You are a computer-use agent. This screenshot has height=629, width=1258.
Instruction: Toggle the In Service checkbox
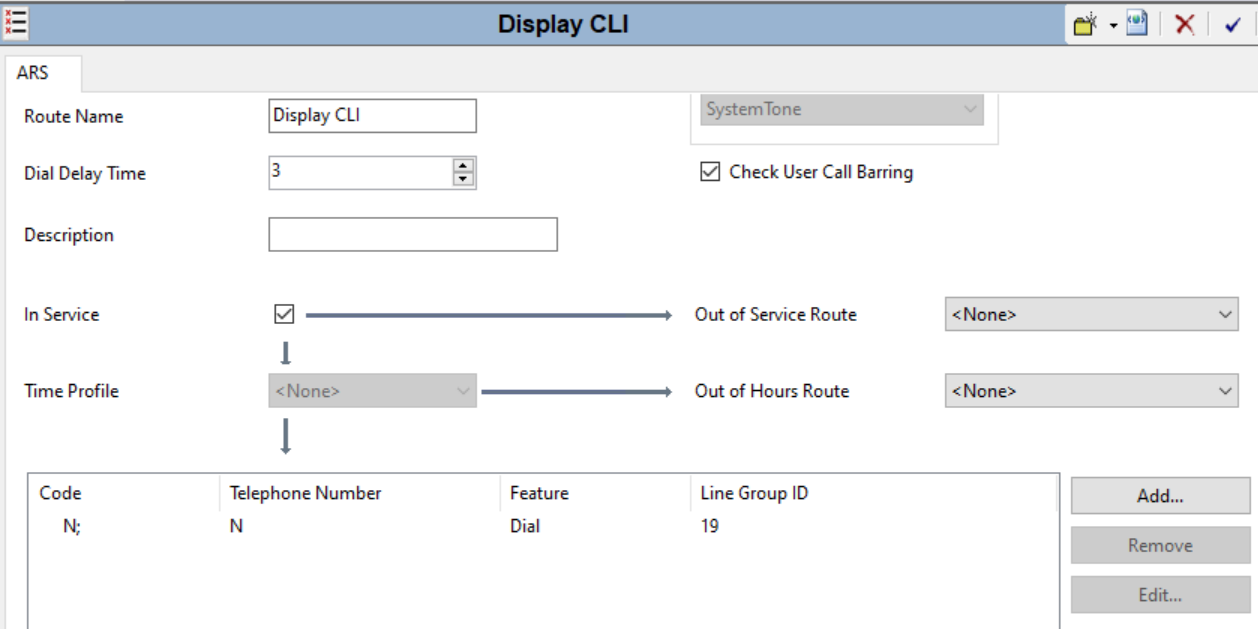(284, 314)
